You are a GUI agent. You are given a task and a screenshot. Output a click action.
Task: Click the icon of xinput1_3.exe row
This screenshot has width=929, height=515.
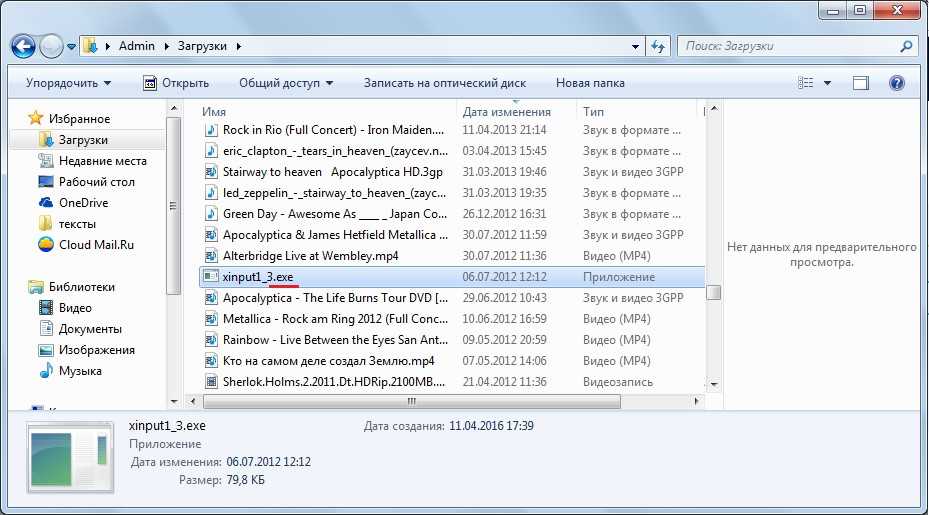tap(210, 276)
